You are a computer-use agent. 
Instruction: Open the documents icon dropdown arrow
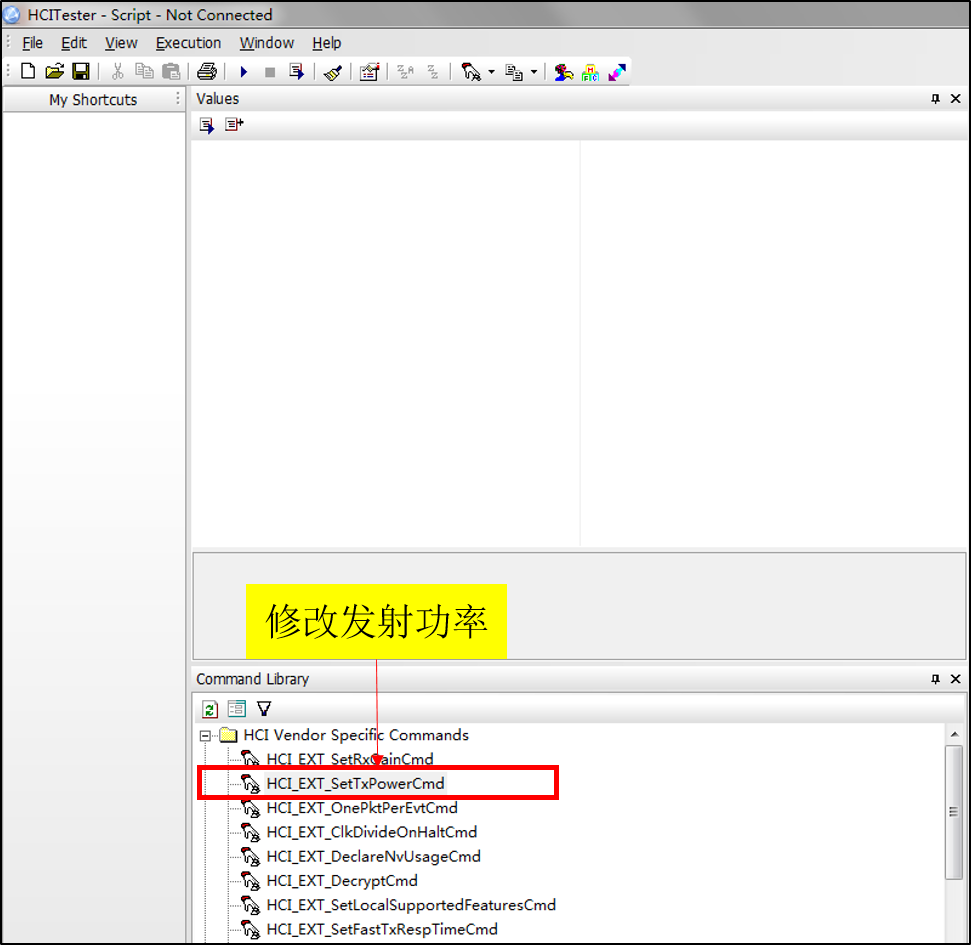[x=534, y=72]
